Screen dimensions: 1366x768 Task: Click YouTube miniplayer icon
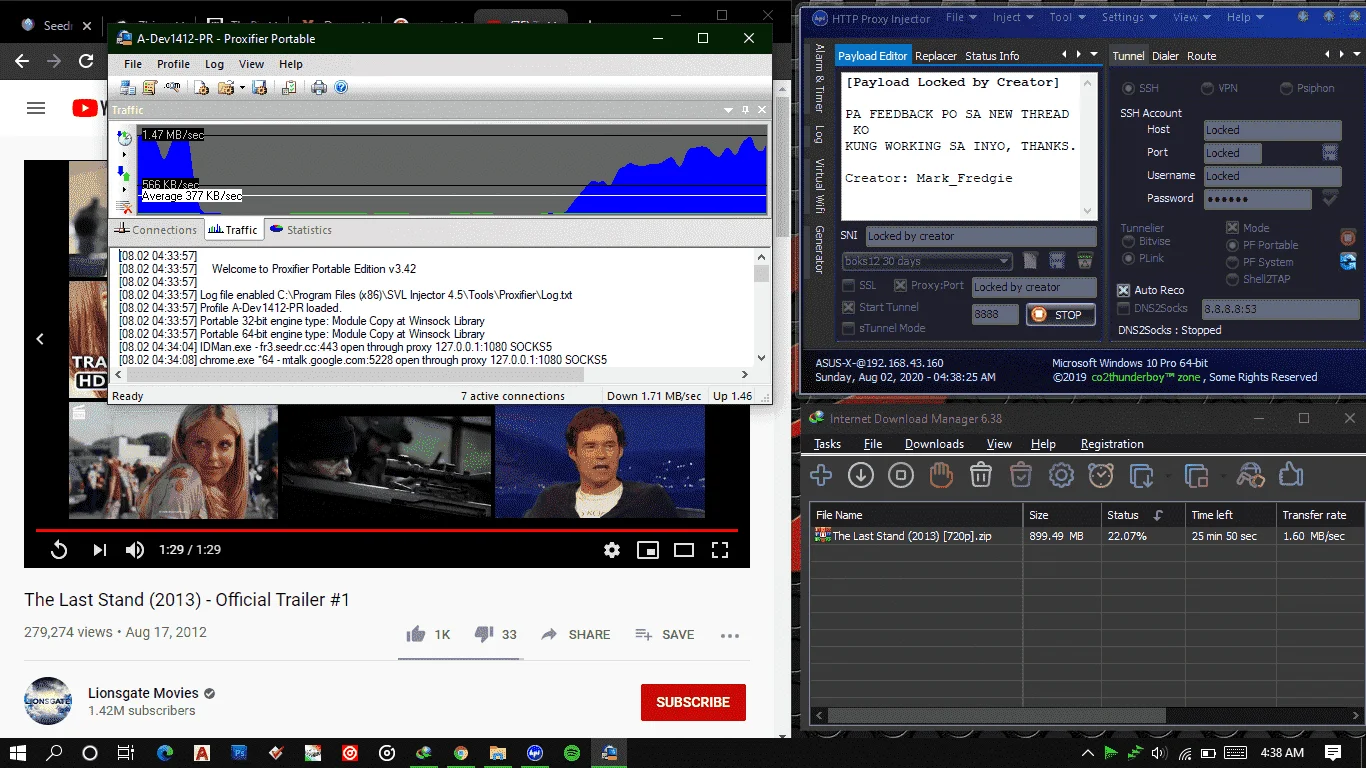tap(648, 549)
